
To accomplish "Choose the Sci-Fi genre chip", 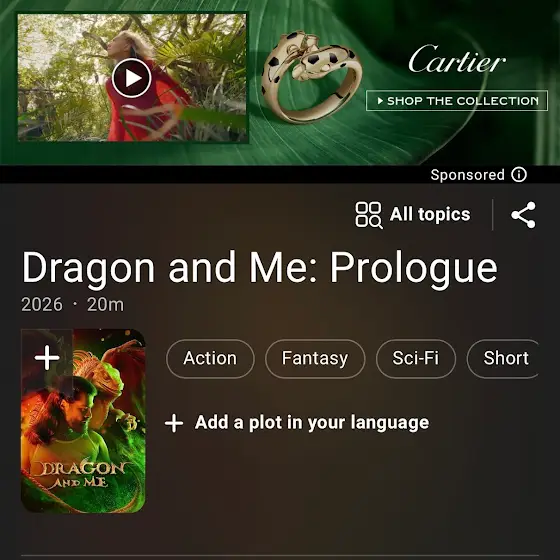I will (416, 359).
